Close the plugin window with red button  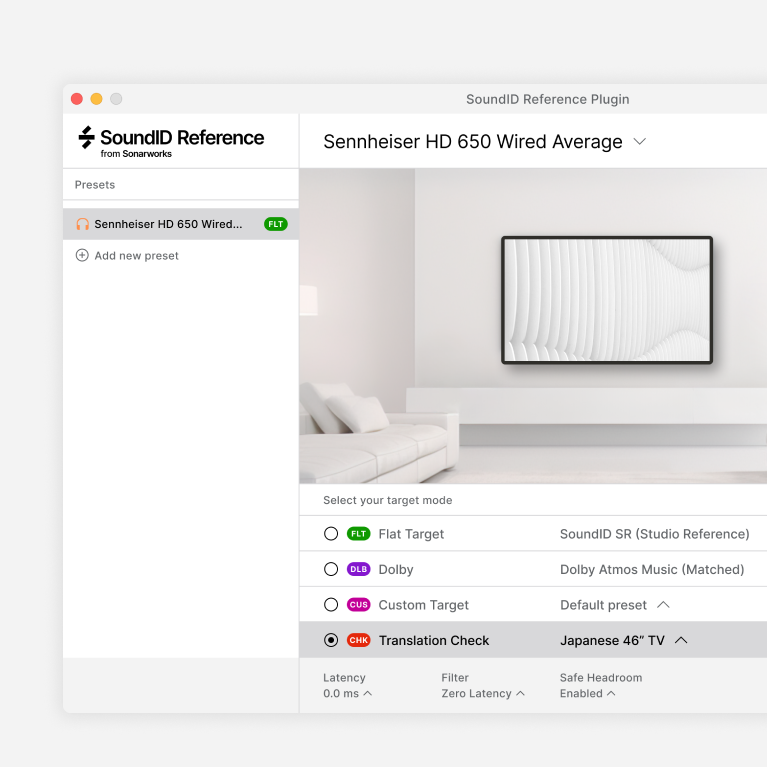77,99
